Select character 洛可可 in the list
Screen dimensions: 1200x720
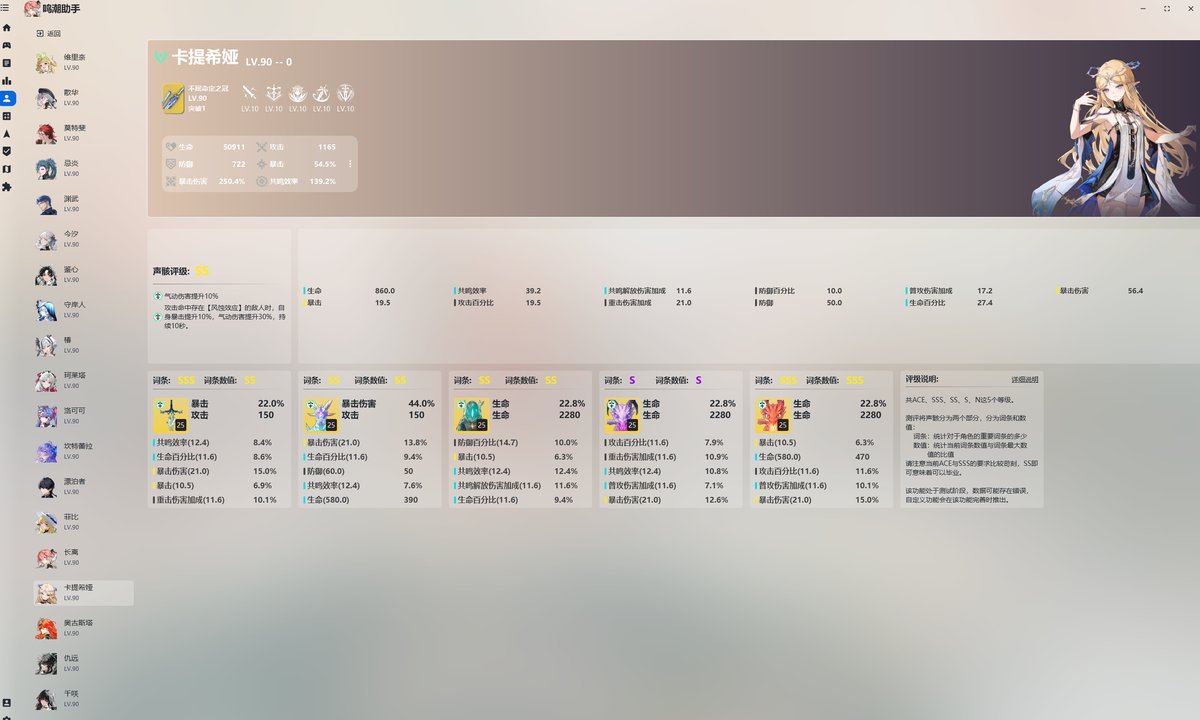coord(83,416)
